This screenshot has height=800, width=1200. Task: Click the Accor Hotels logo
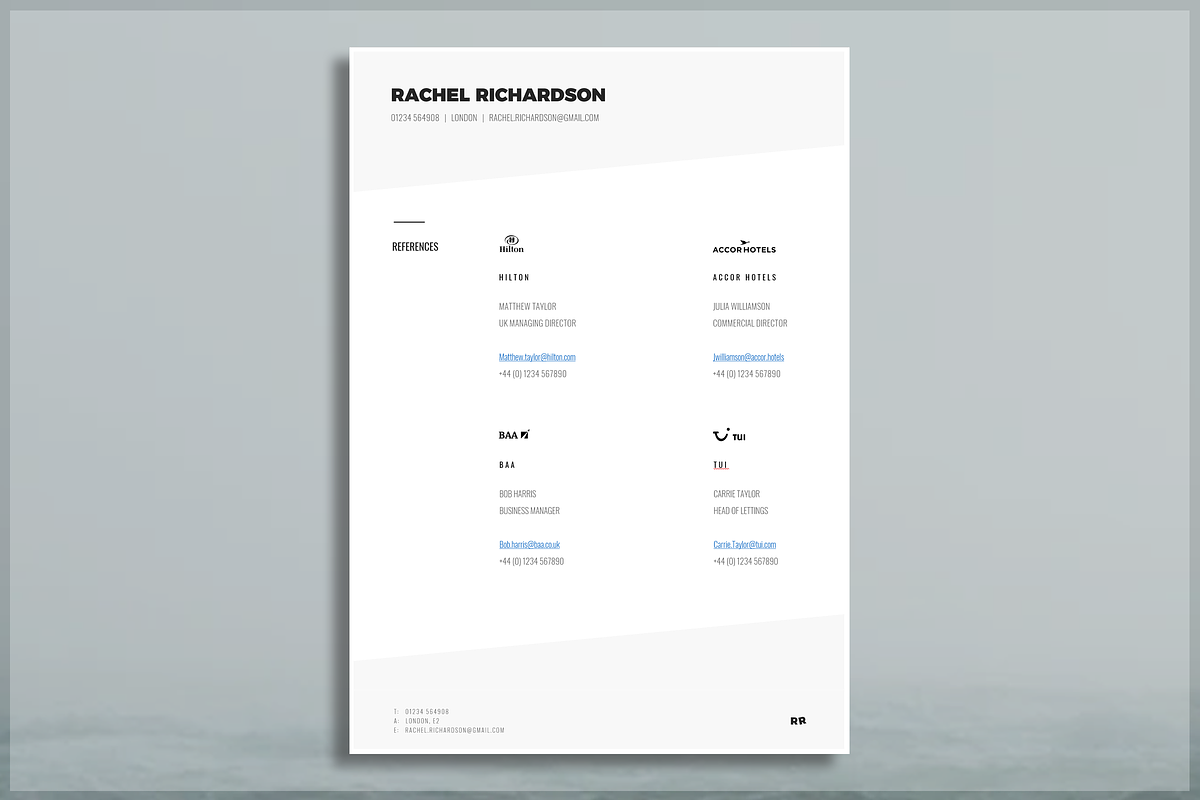[x=744, y=246]
